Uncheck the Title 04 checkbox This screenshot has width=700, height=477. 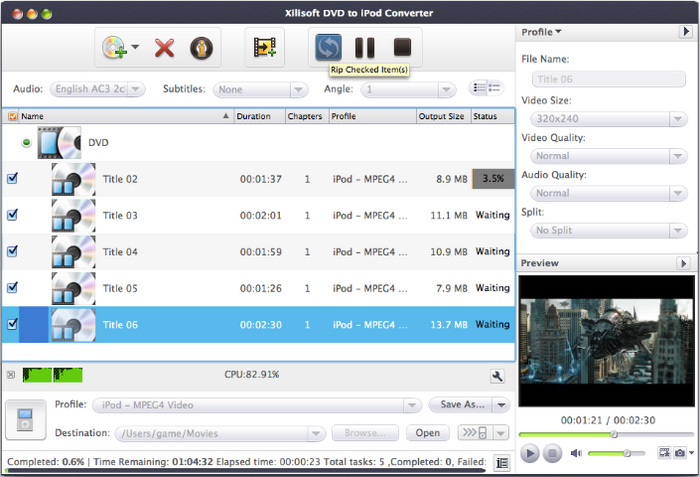click(x=12, y=251)
